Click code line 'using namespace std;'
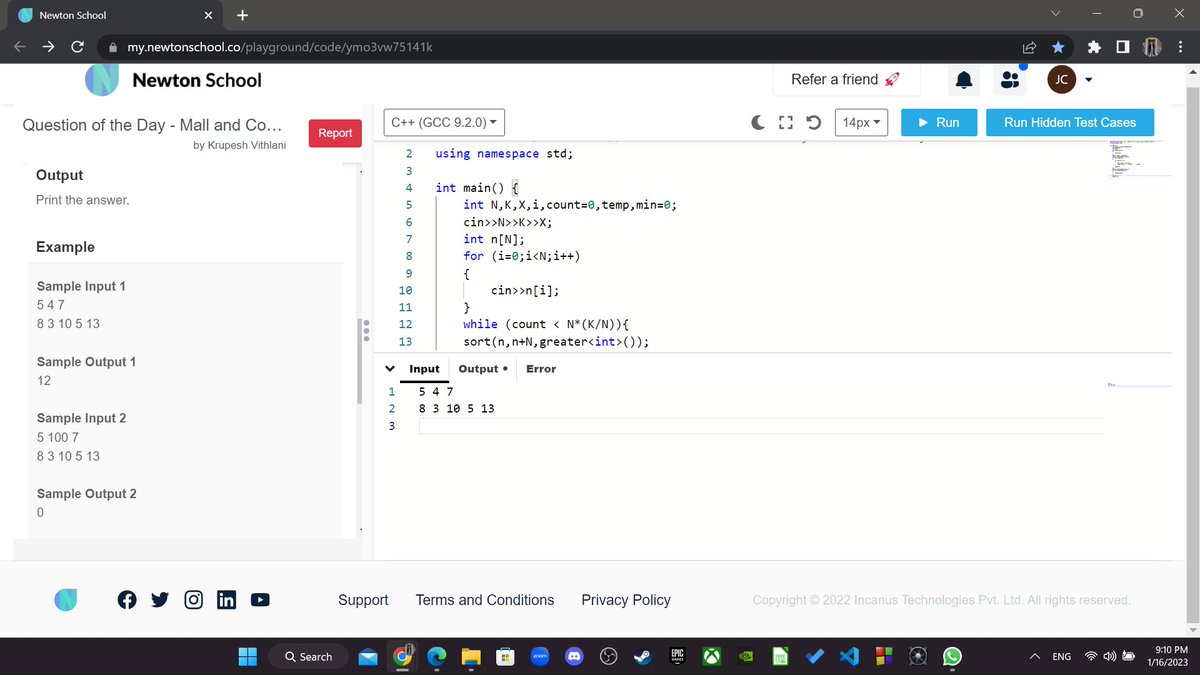The width and height of the screenshot is (1200, 675). [x=504, y=154]
